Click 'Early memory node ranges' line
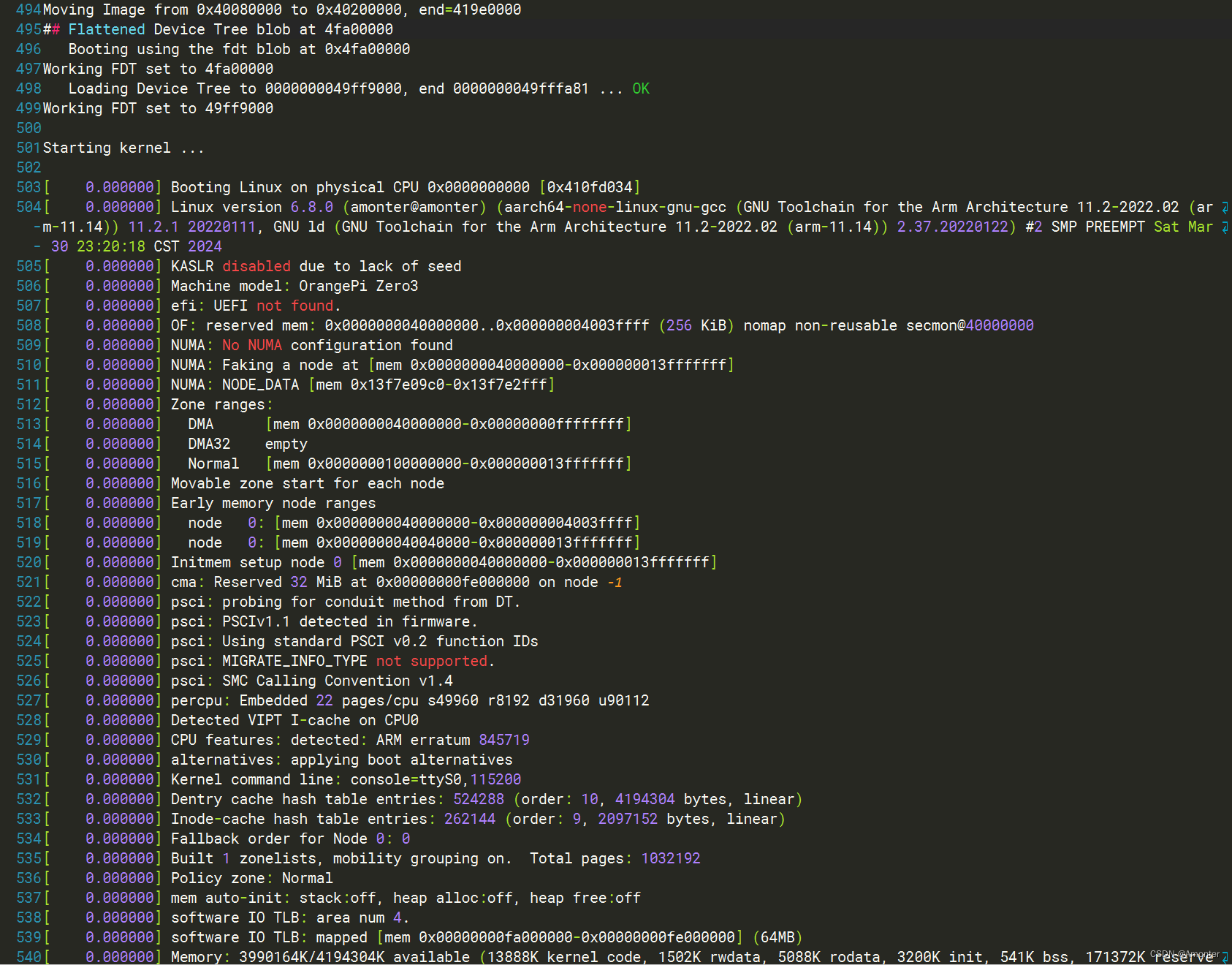 coord(273,503)
